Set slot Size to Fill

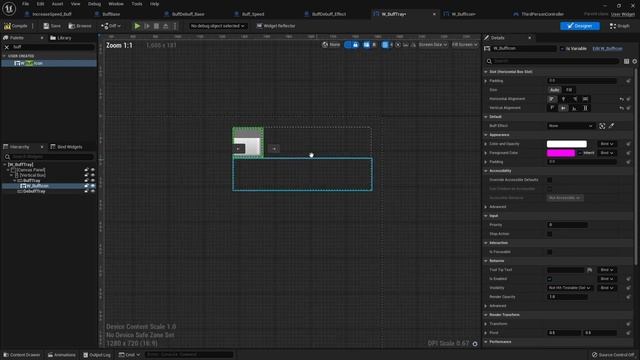click(x=569, y=90)
